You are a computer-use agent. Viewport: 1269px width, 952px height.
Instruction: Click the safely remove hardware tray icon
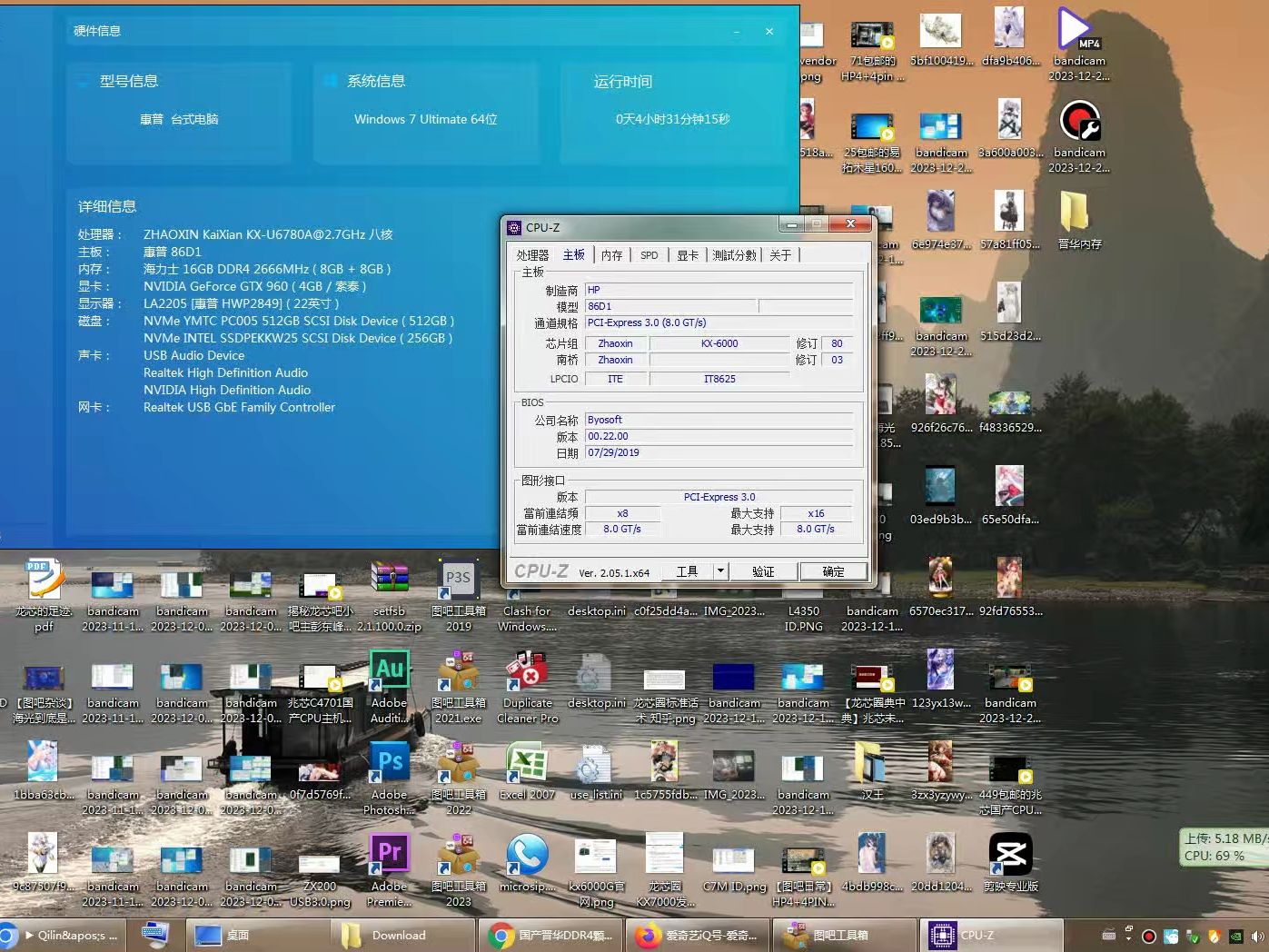pos(1193,937)
